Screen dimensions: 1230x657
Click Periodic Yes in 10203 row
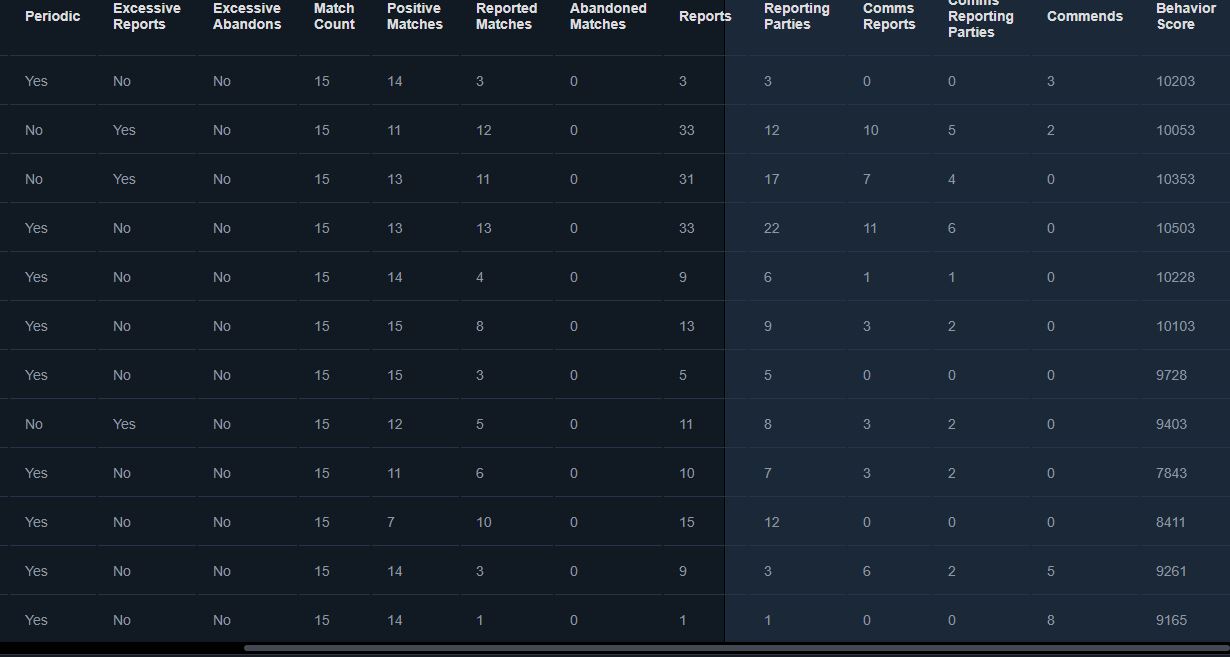click(x=36, y=81)
